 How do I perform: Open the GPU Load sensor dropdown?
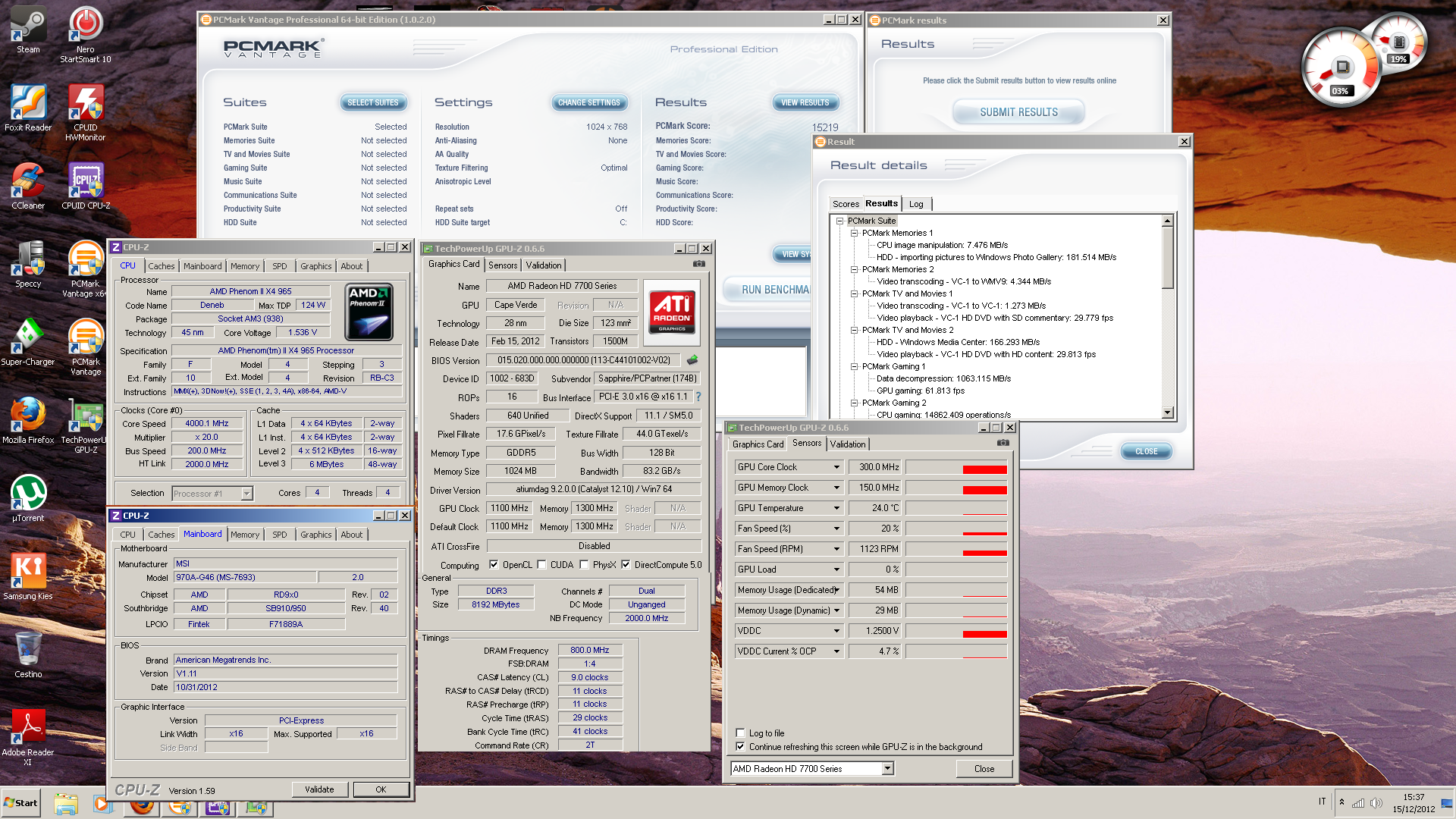pos(836,570)
